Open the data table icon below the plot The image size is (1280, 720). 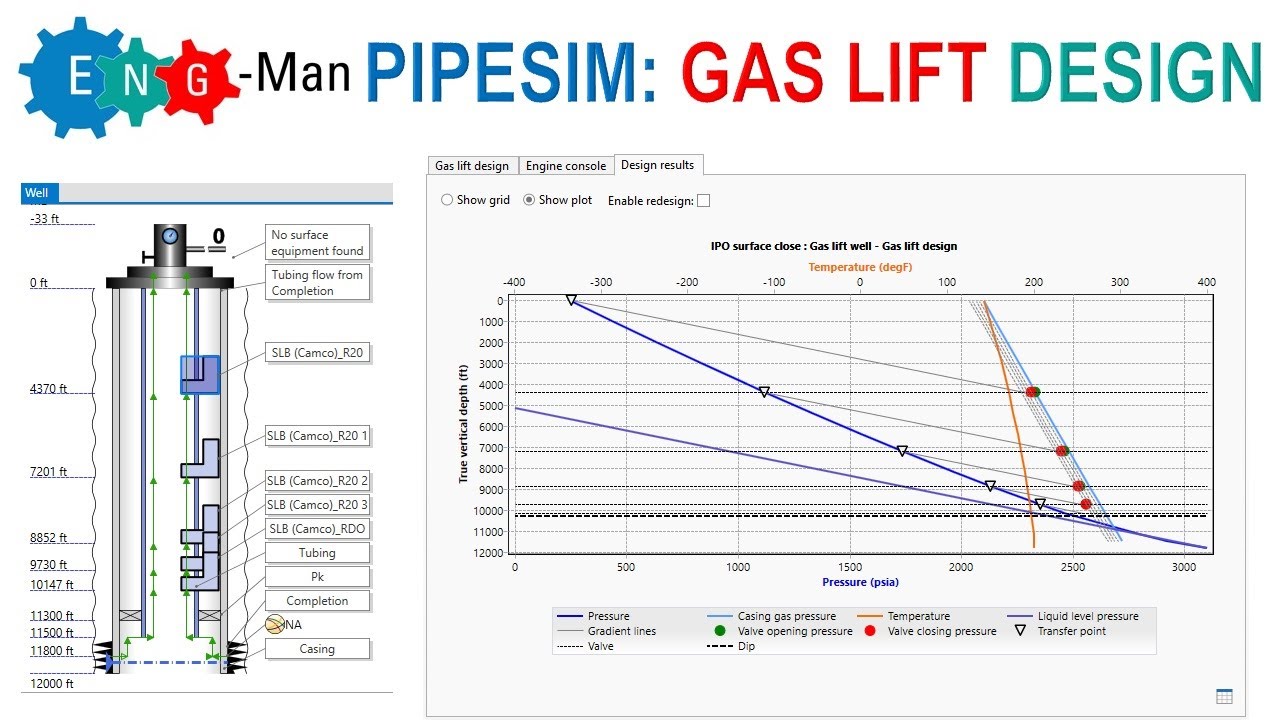click(1224, 697)
